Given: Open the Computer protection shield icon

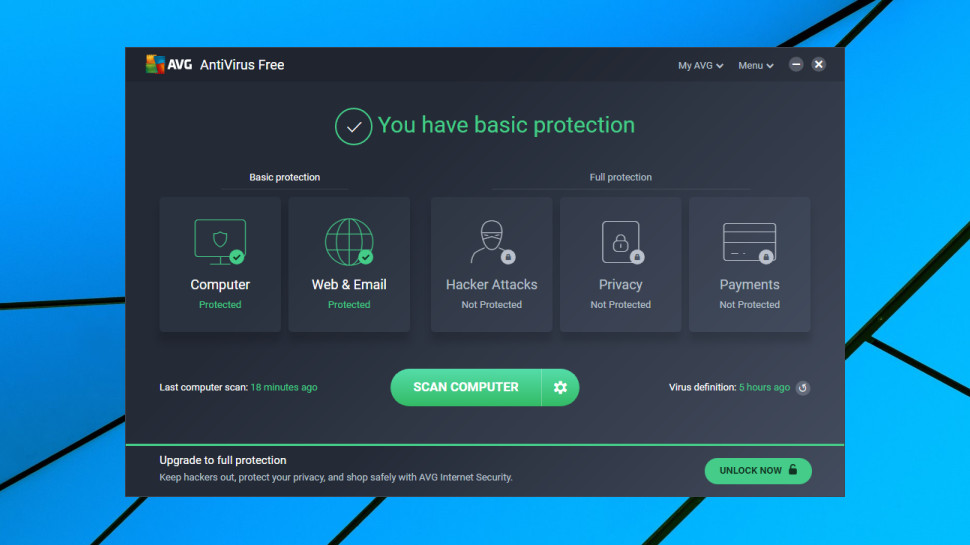Looking at the screenshot, I should (220, 241).
